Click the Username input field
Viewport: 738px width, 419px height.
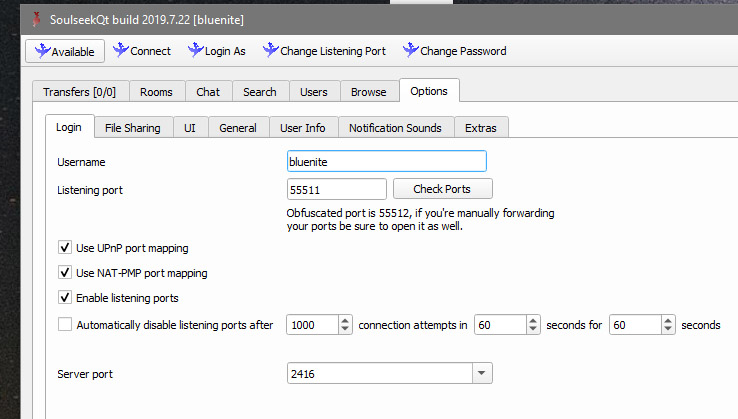click(x=386, y=161)
